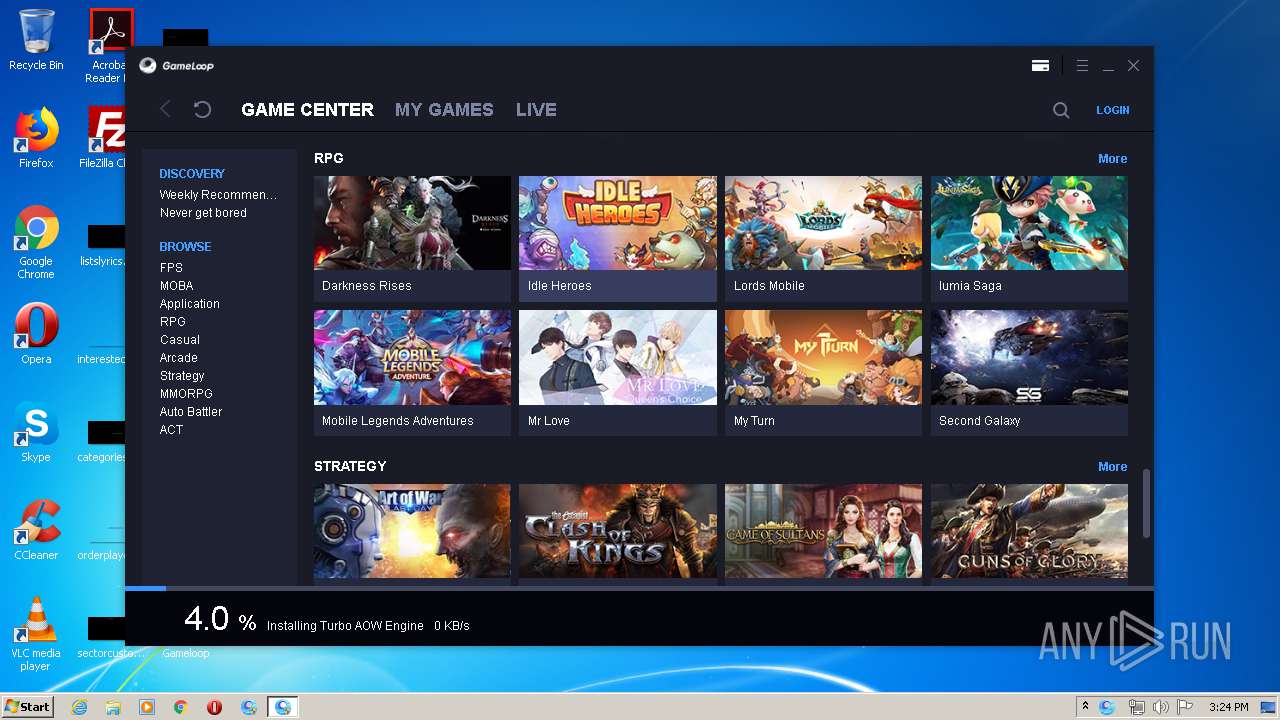Select Never get bored in sidebar
The width and height of the screenshot is (1280, 720).
(x=203, y=213)
